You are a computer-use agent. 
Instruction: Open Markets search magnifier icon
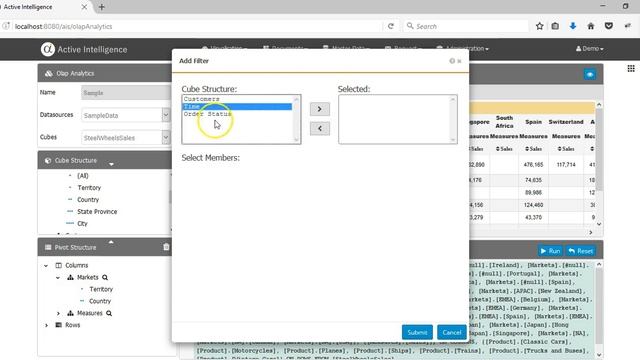click(105, 278)
